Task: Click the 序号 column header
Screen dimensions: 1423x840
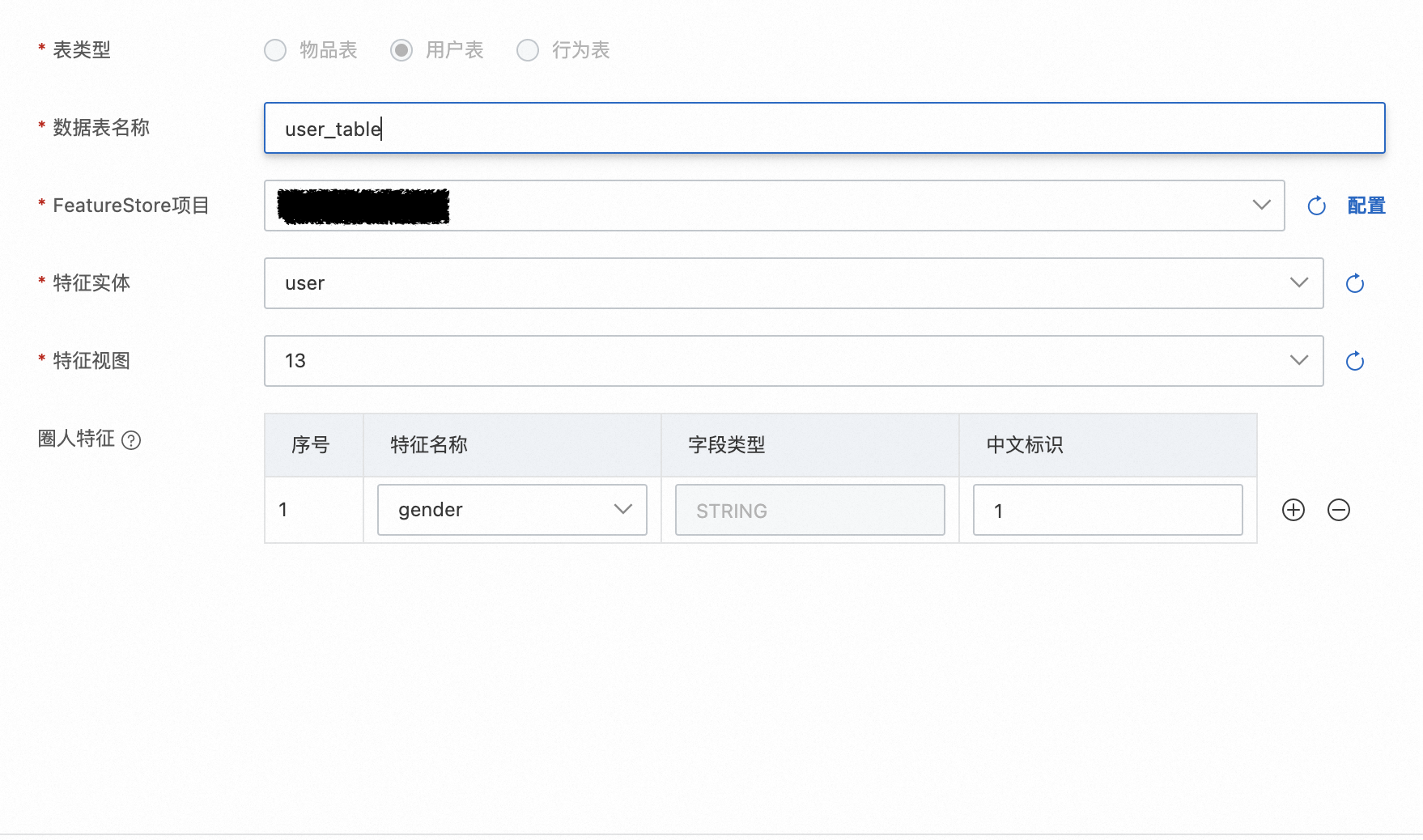Action: click(x=314, y=445)
